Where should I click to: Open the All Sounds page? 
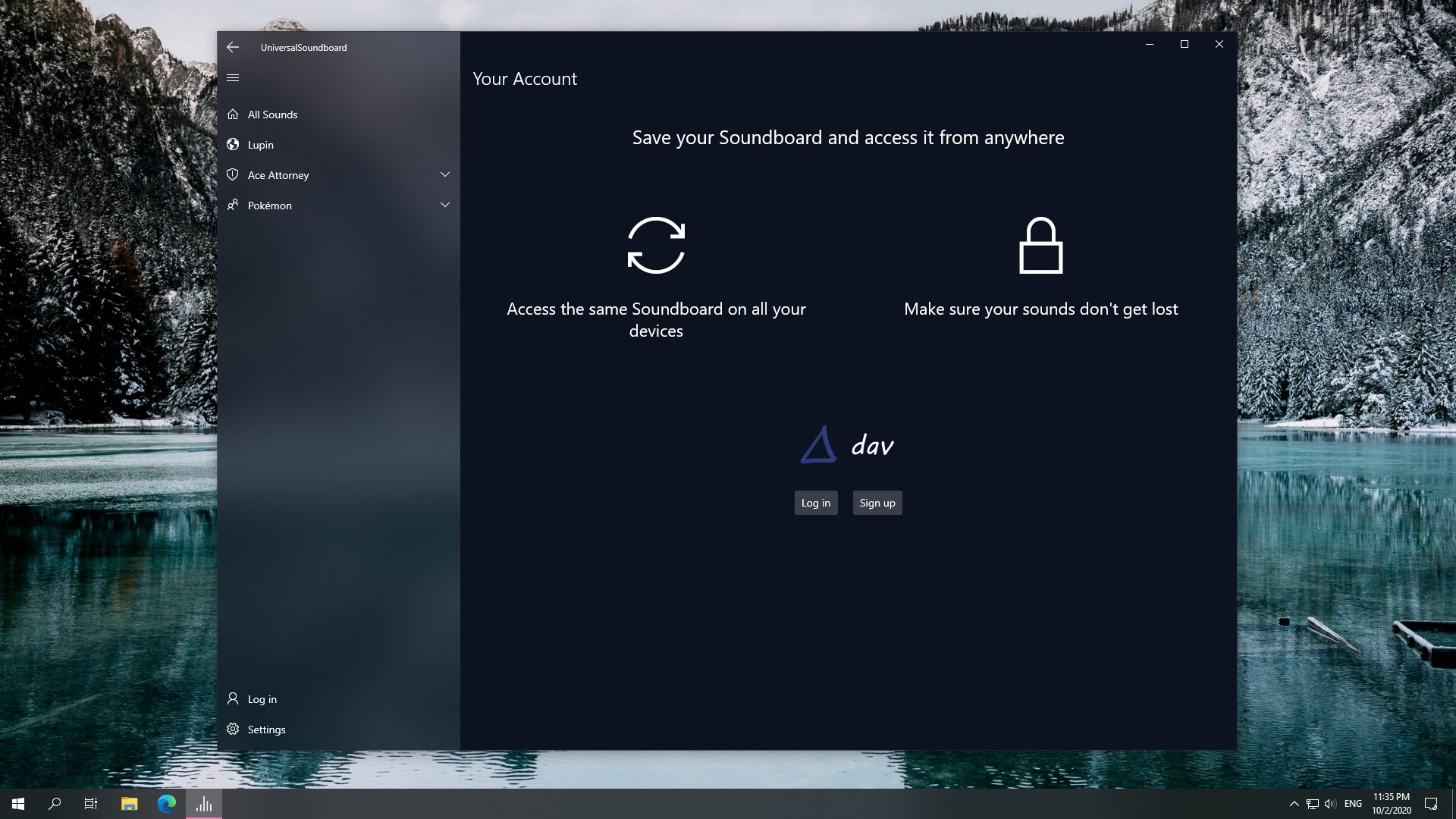[273, 115]
